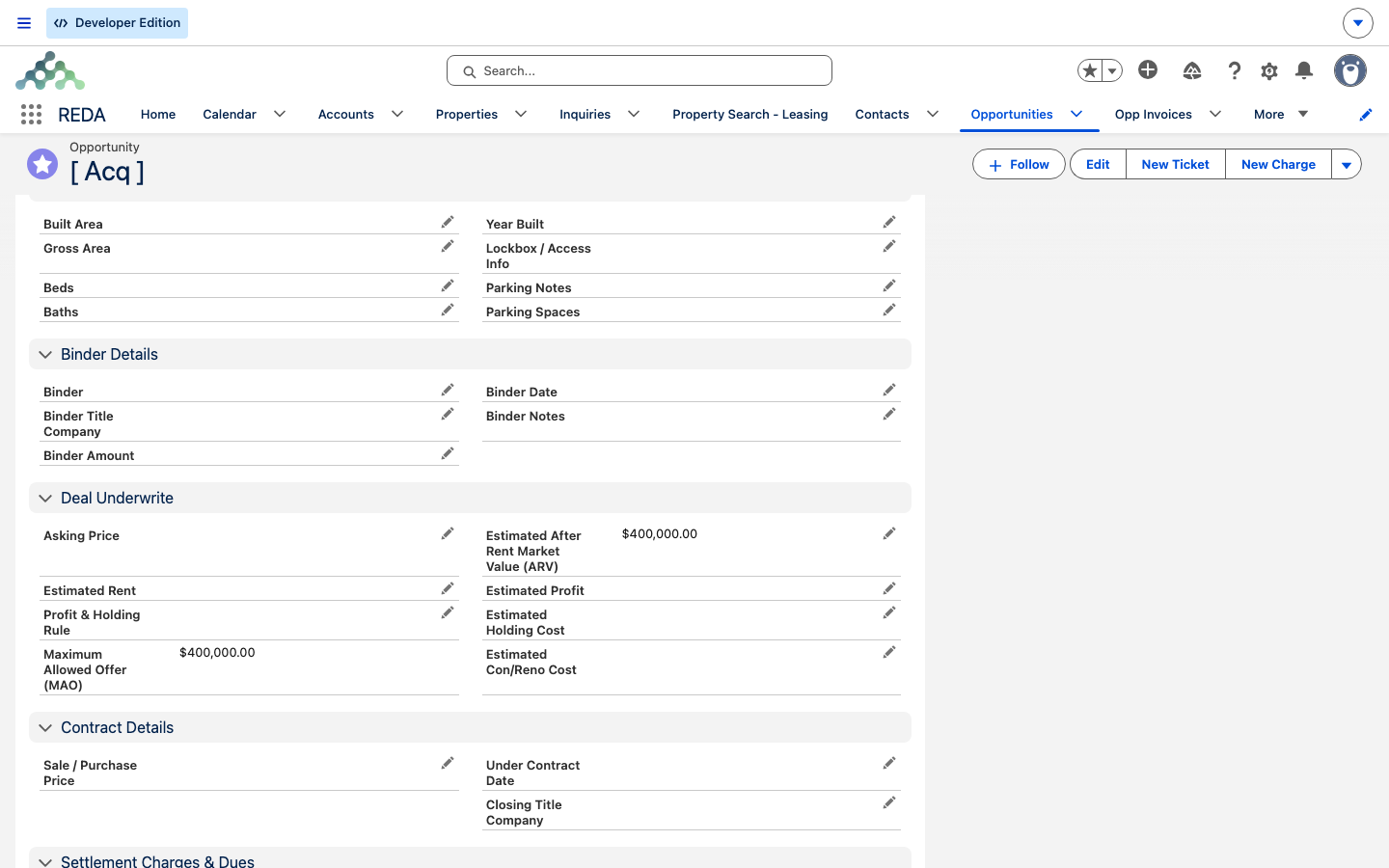
Task: Click the New Charge button
Action: [x=1278, y=165]
